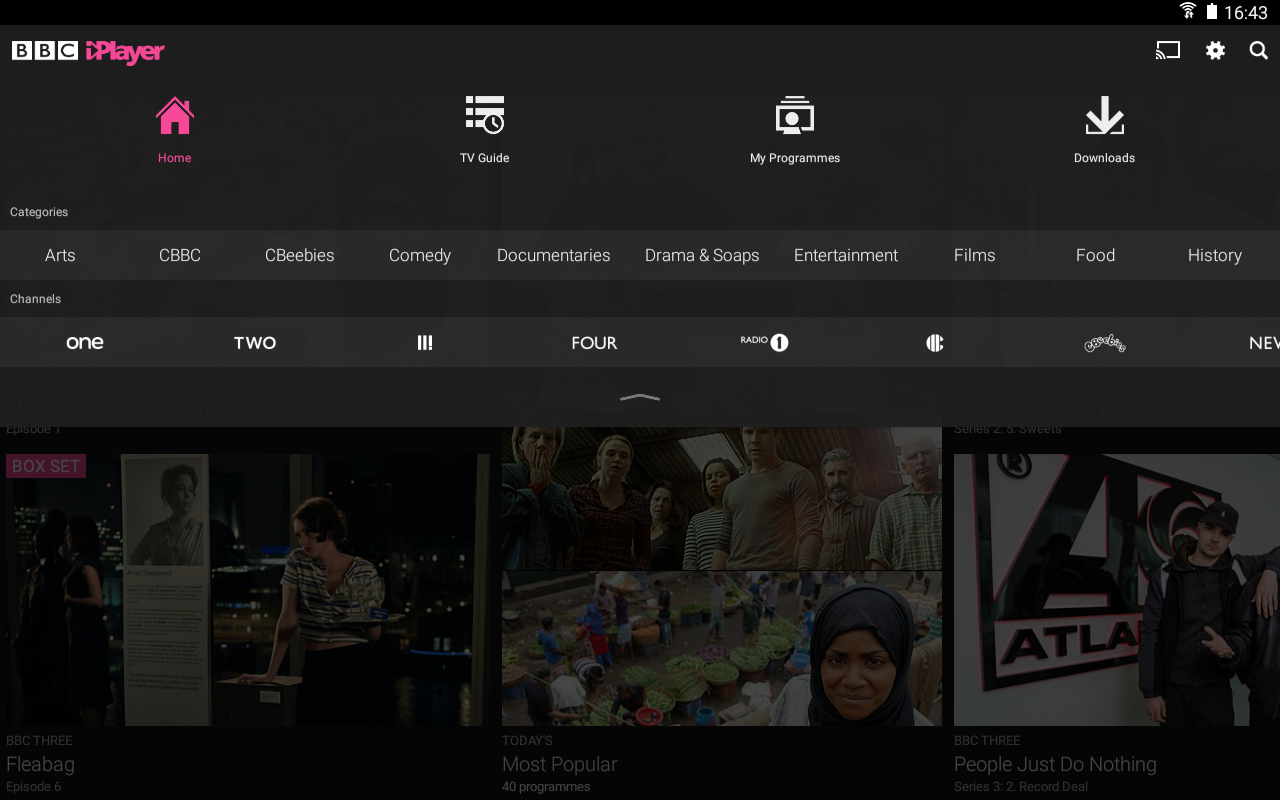The height and width of the screenshot is (800, 1280).
Task: Tap the Most Popular title
Action: (559, 764)
